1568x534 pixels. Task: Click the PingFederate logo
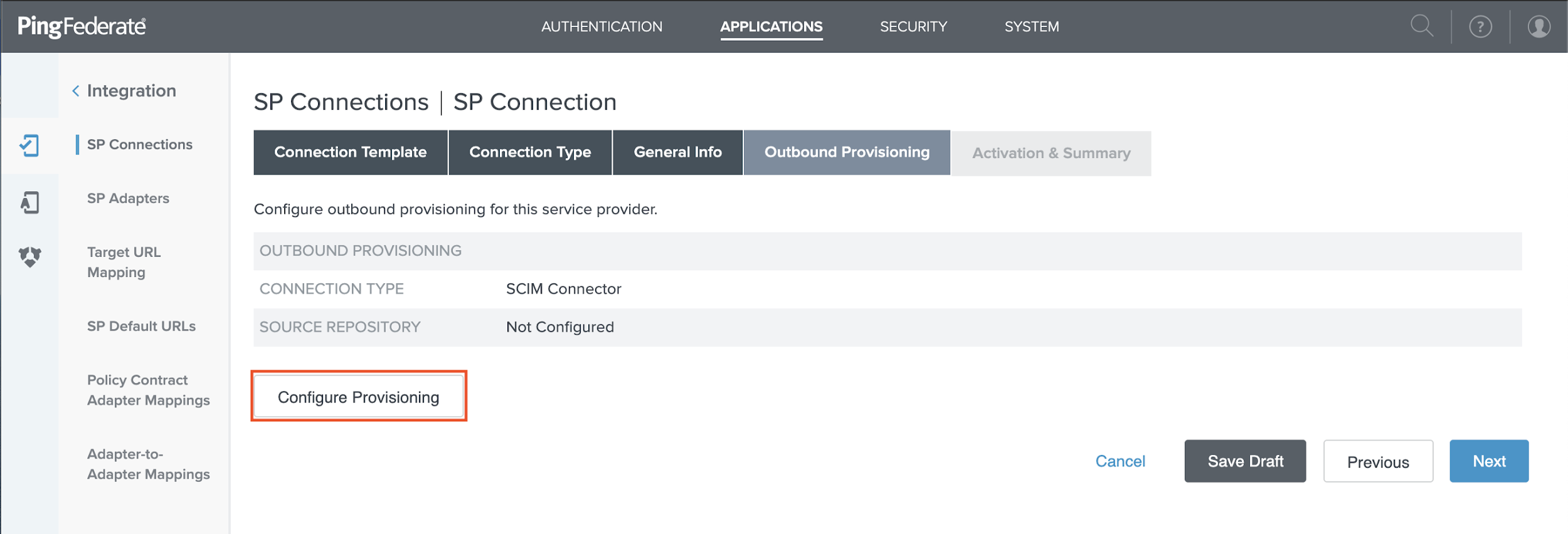click(82, 26)
